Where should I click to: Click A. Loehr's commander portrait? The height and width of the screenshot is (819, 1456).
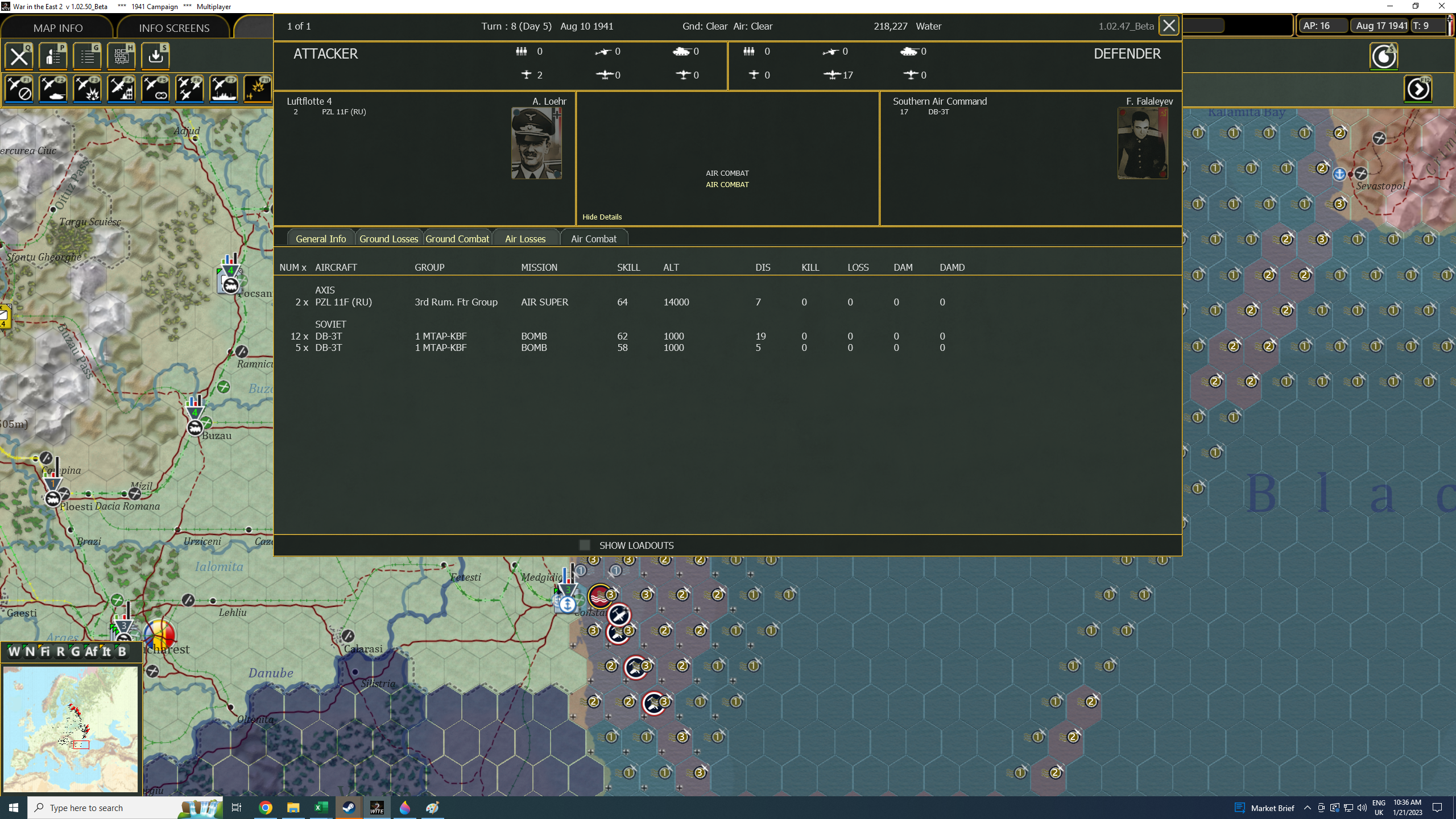pyautogui.click(x=536, y=143)
